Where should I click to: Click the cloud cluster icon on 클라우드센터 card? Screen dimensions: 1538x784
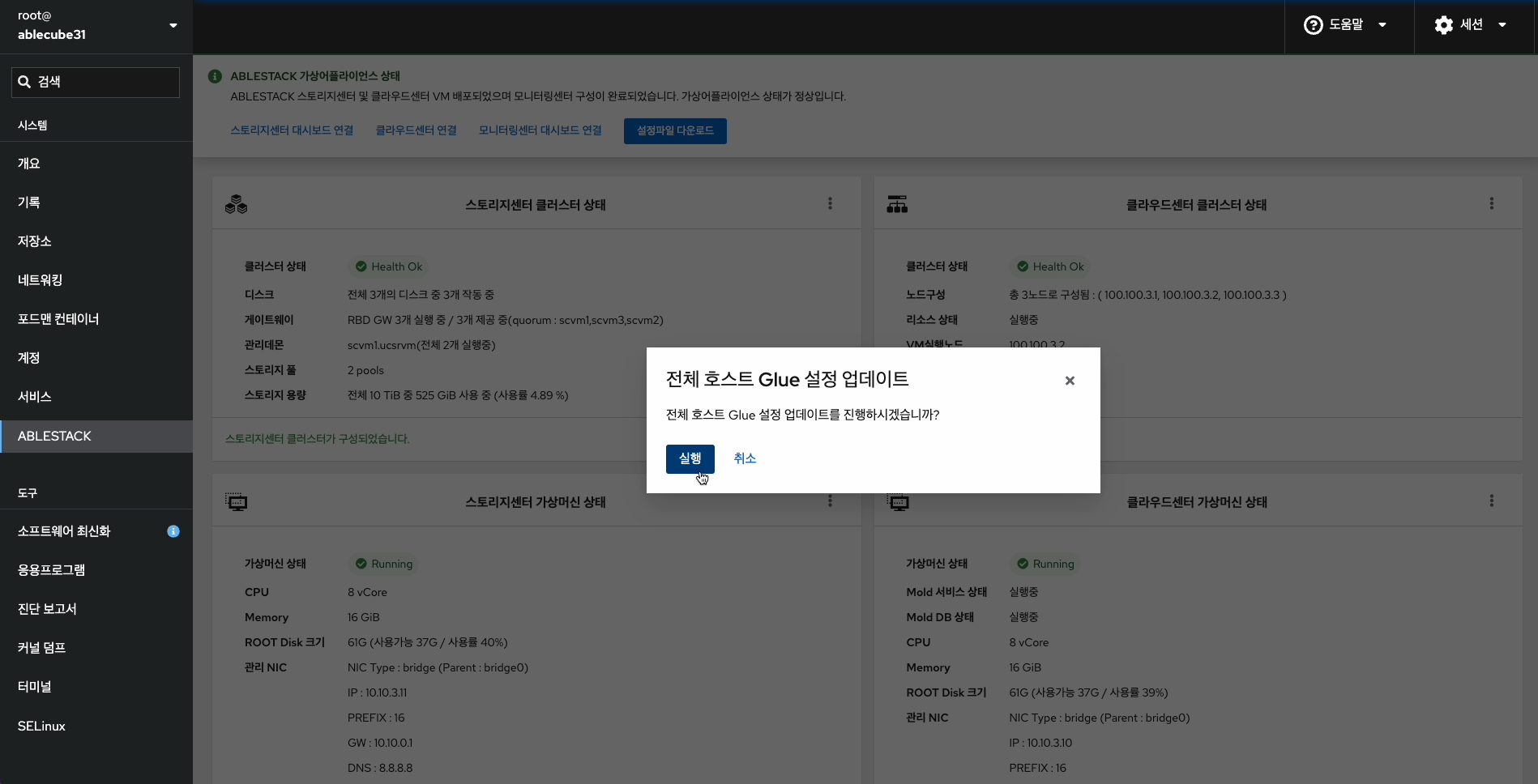897,204
